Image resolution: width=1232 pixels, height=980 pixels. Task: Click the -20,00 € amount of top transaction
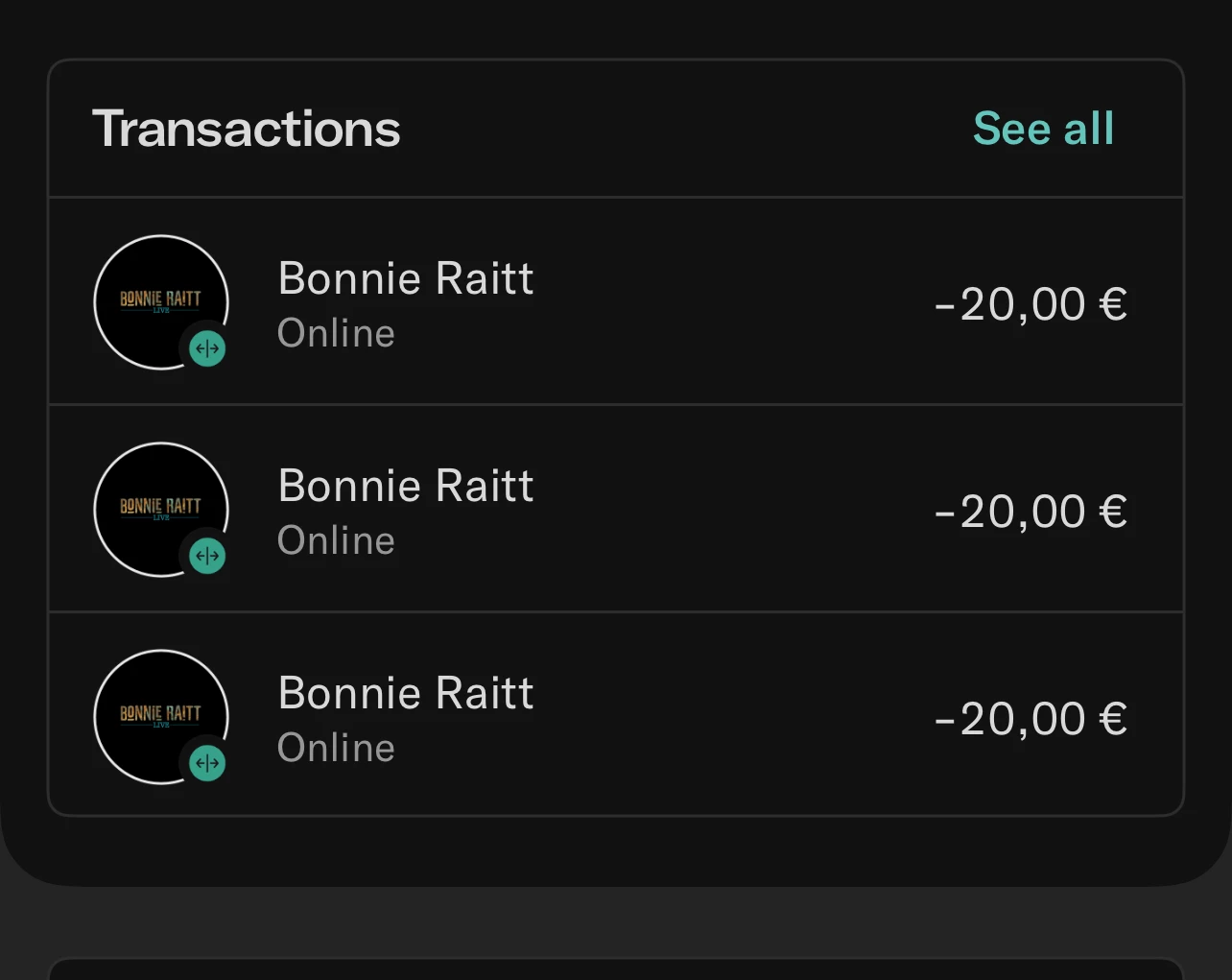point(1031,305)
